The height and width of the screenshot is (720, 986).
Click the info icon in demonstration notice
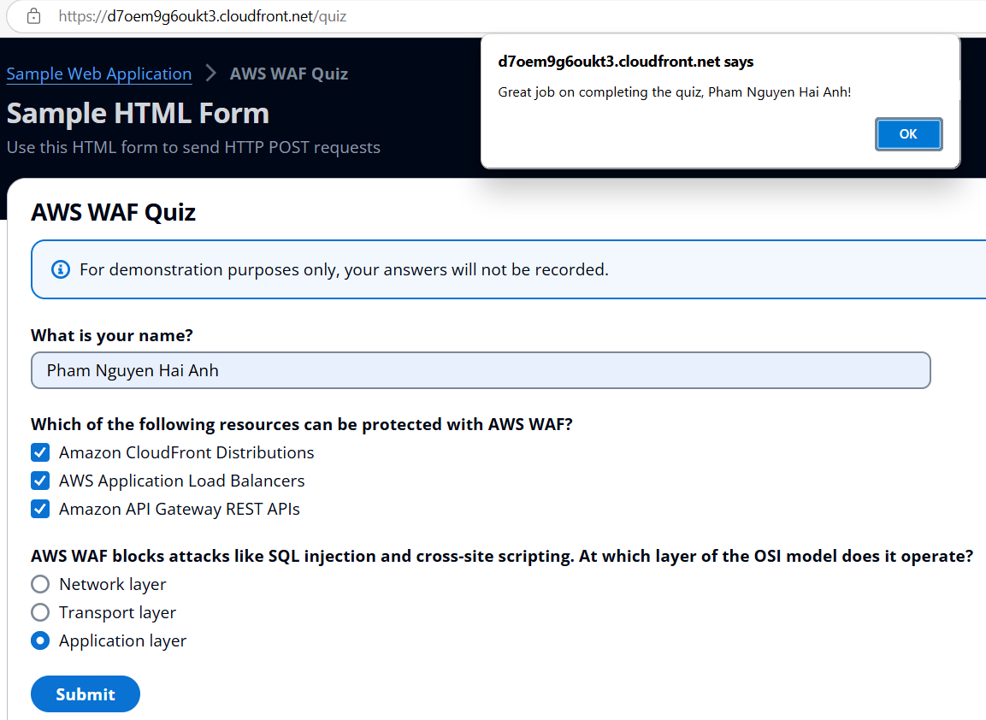(x=61, y=270)
